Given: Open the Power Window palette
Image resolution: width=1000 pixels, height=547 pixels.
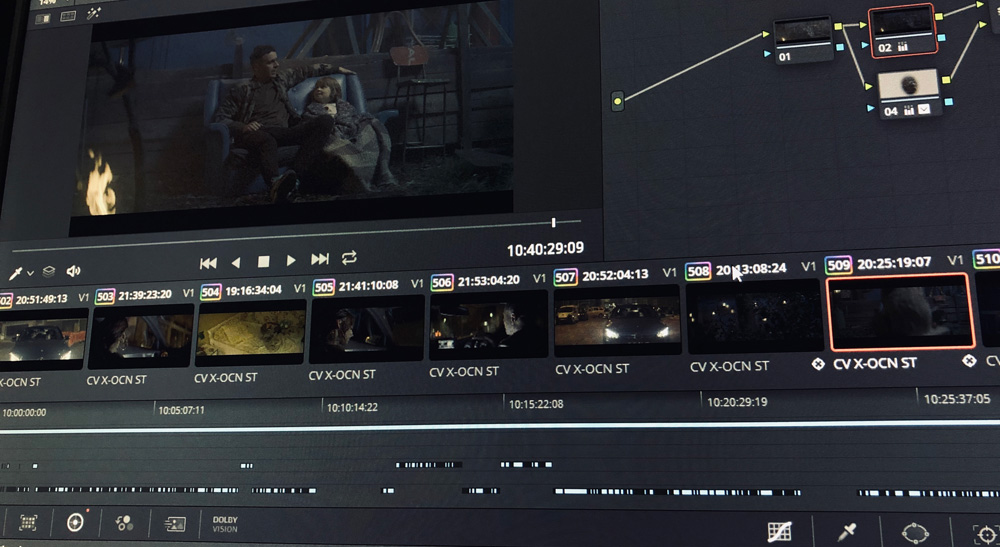Looking at the screenshot, I should click(914, 532).
